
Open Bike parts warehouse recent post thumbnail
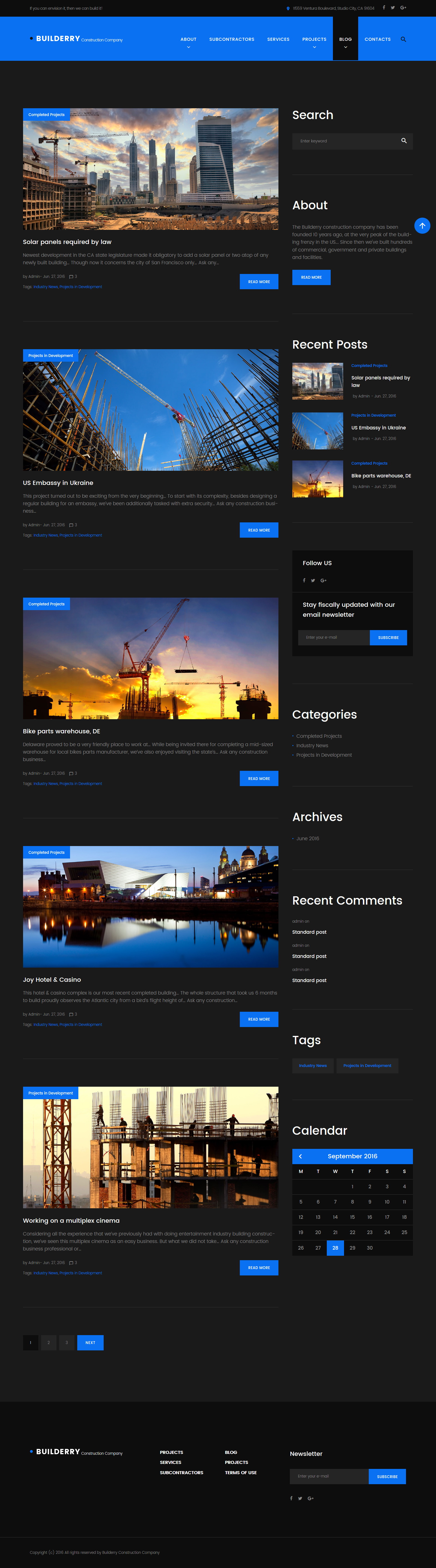tap(318, 479)
